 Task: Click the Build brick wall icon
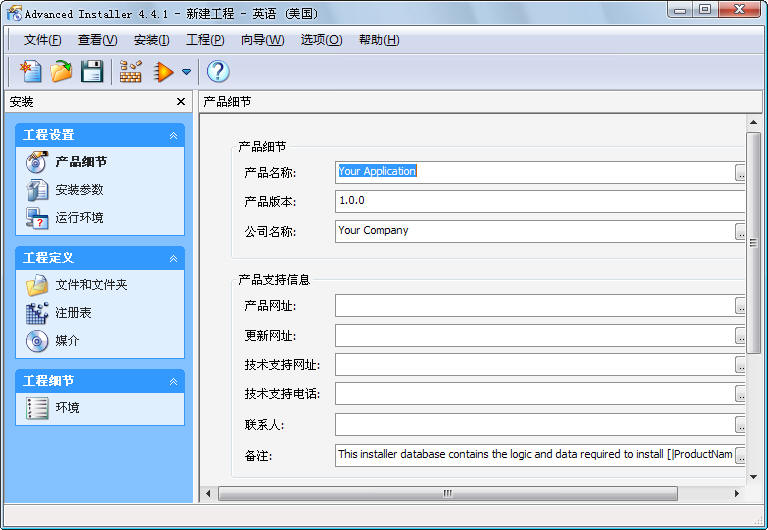pyautogui.click(x=131, y=72)
